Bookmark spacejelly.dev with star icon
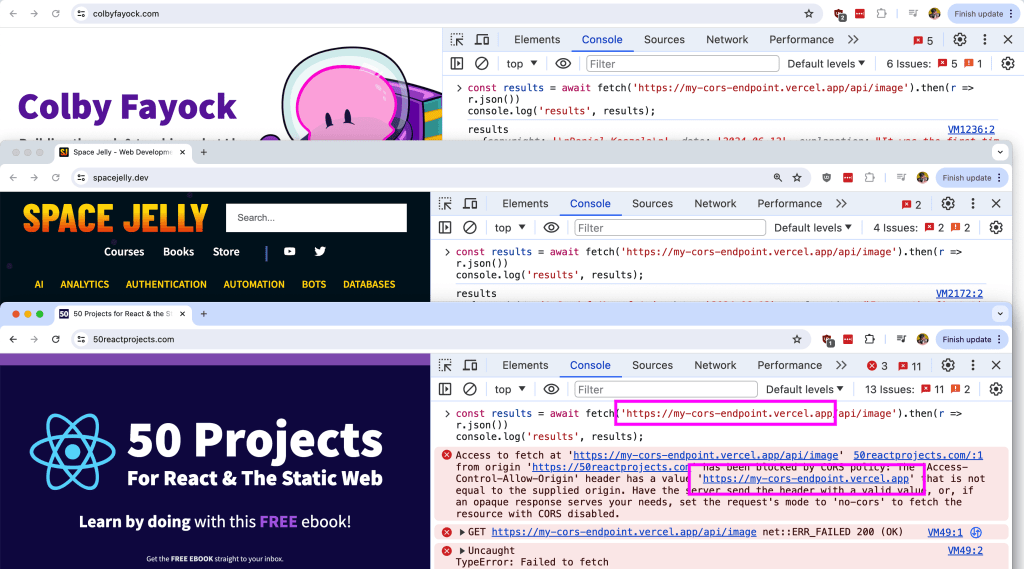The height and width of the screenshot is (569, 1024). 797,178
